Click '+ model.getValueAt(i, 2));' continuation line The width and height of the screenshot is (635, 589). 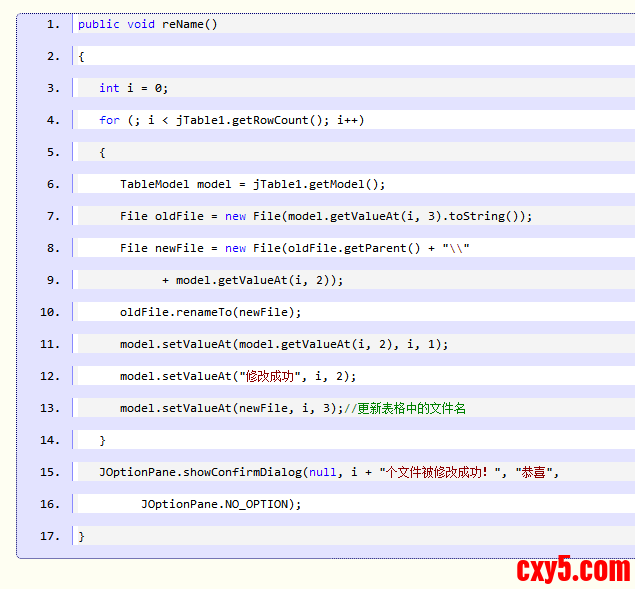252,280
